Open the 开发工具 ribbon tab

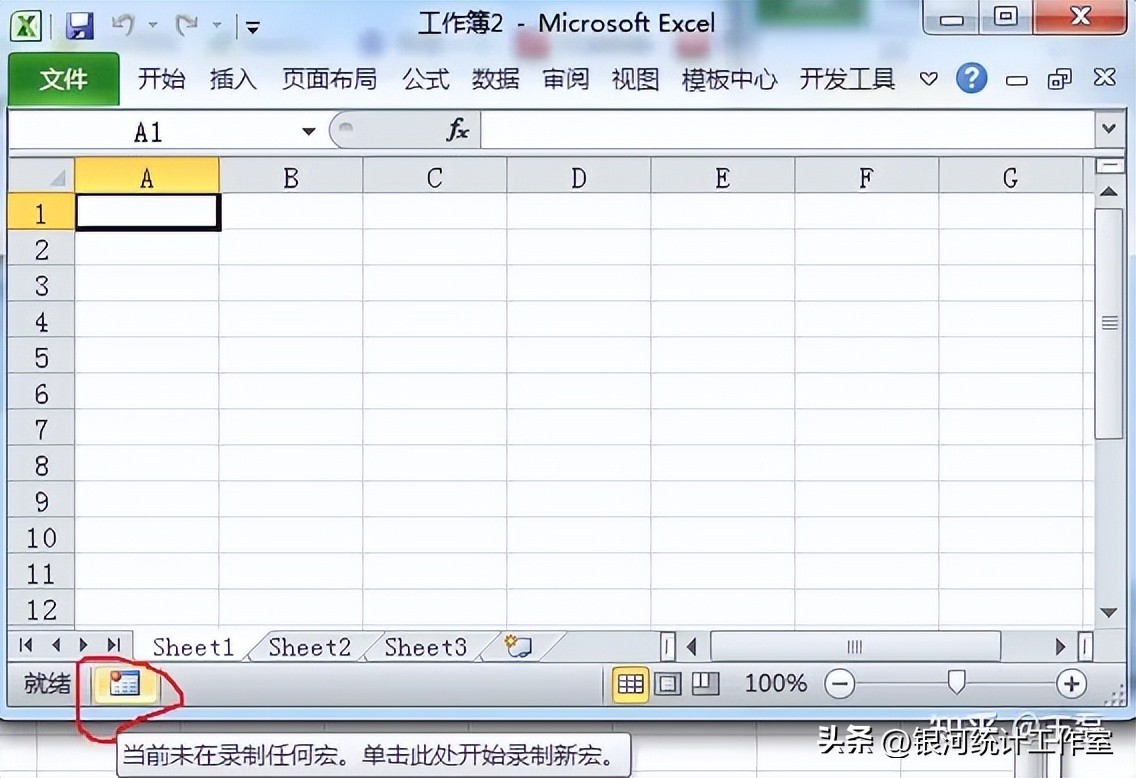(x=847, y=79)
